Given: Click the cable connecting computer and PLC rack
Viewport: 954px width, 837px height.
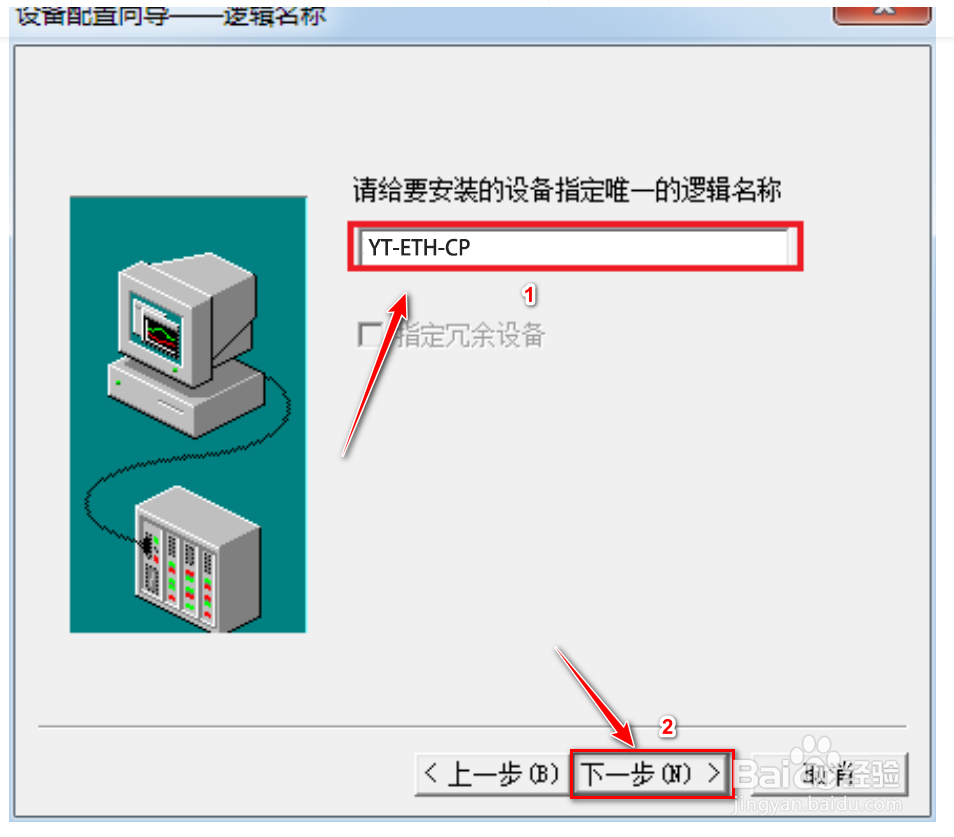Looking at the screenshot, I should 183,462.
